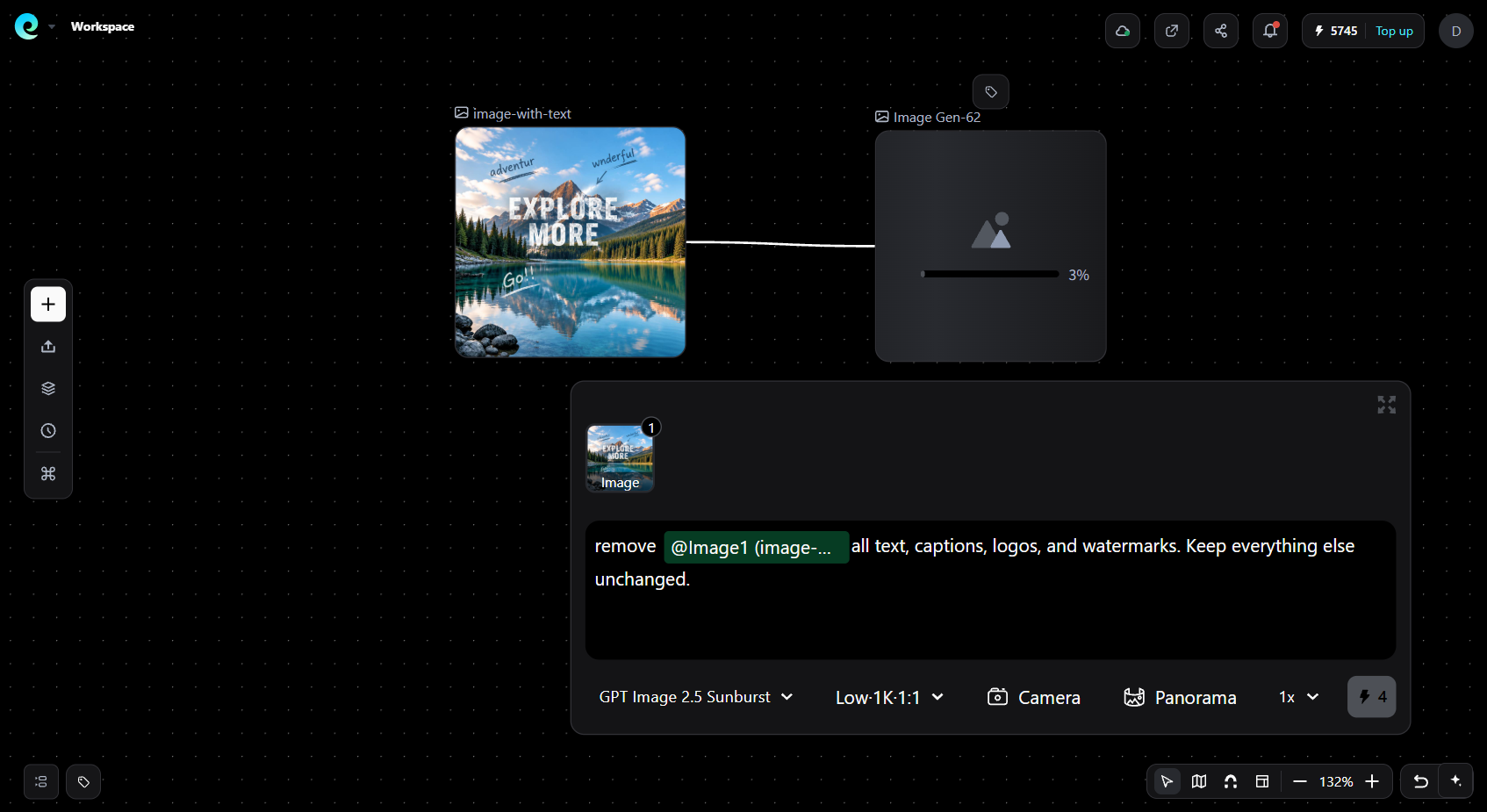
Task: Select the pointer cursor tool
Action: click(x=1167, y=781)
